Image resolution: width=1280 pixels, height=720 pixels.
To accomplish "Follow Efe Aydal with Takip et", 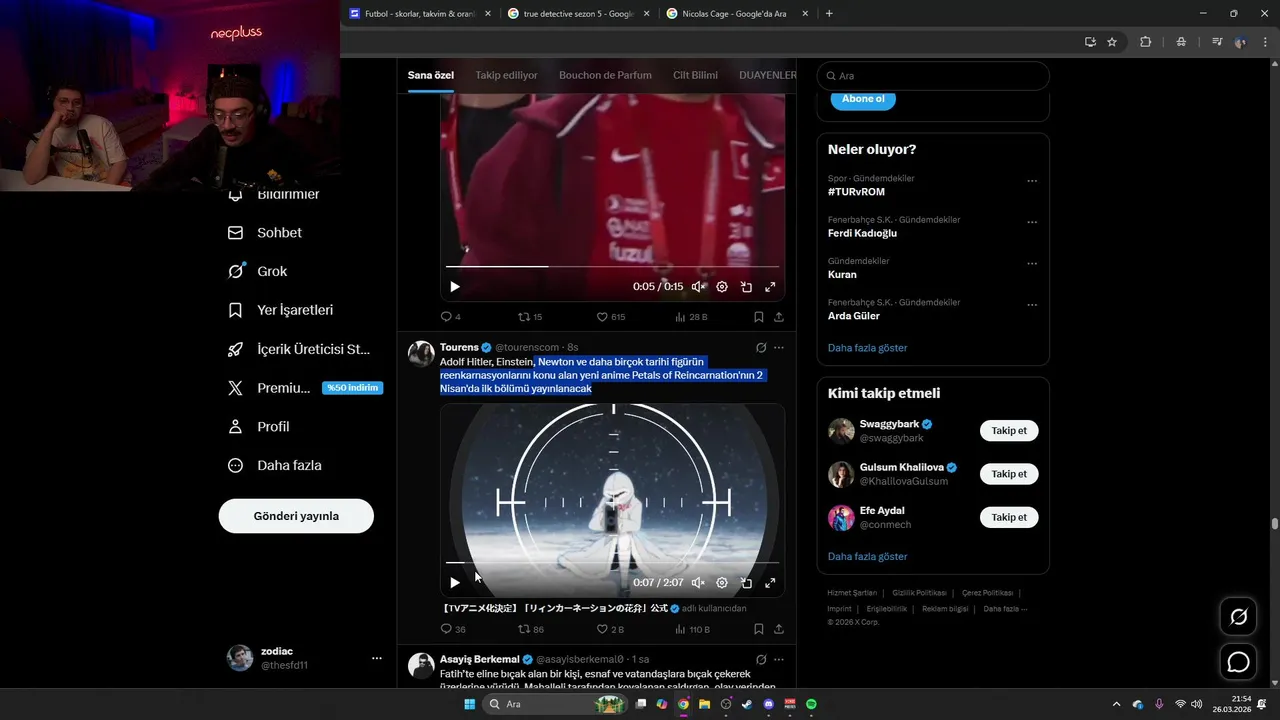I will (1009, 517).
